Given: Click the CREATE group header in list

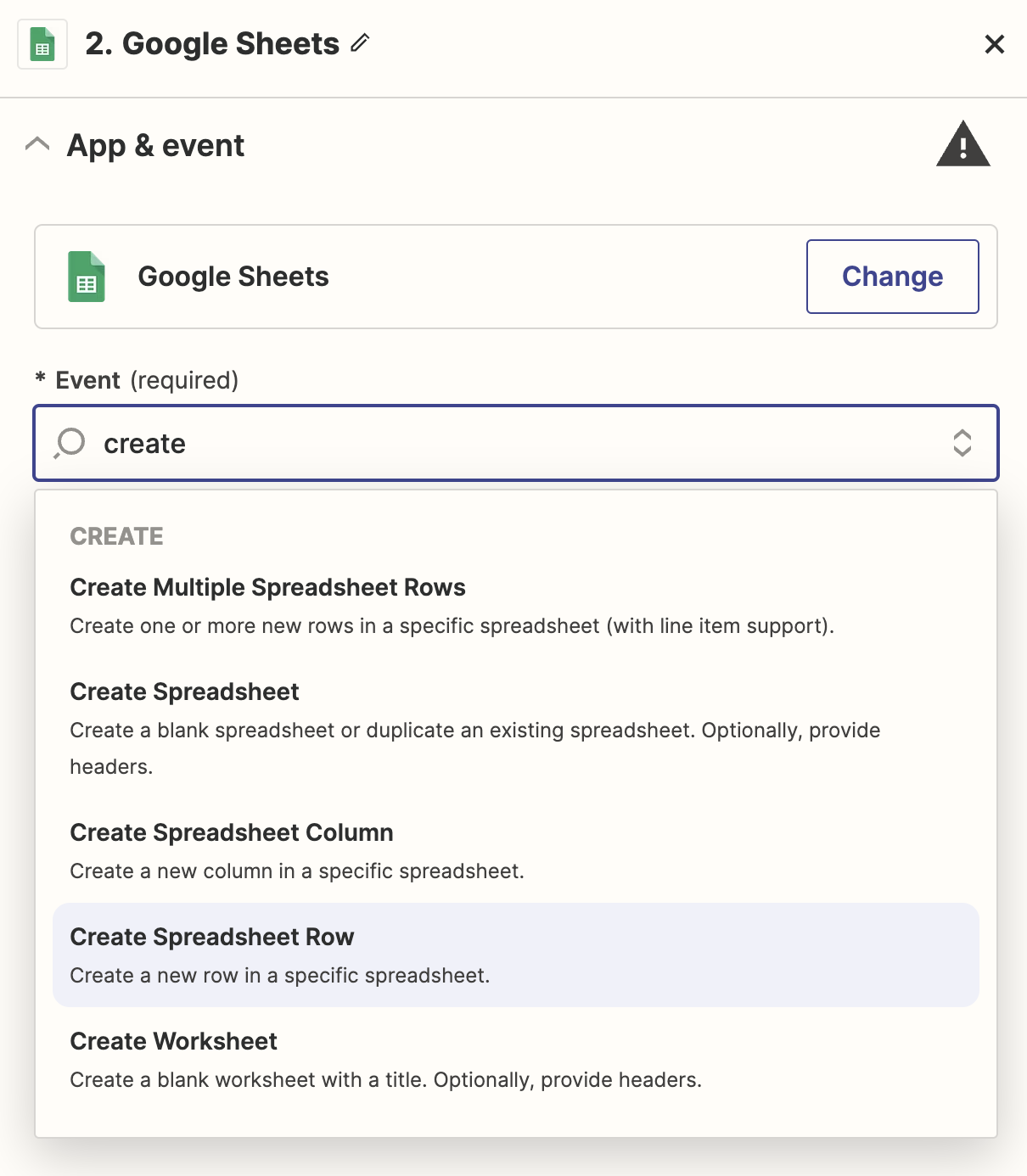Looking at the screenshot, I should (x=116, y=536).
